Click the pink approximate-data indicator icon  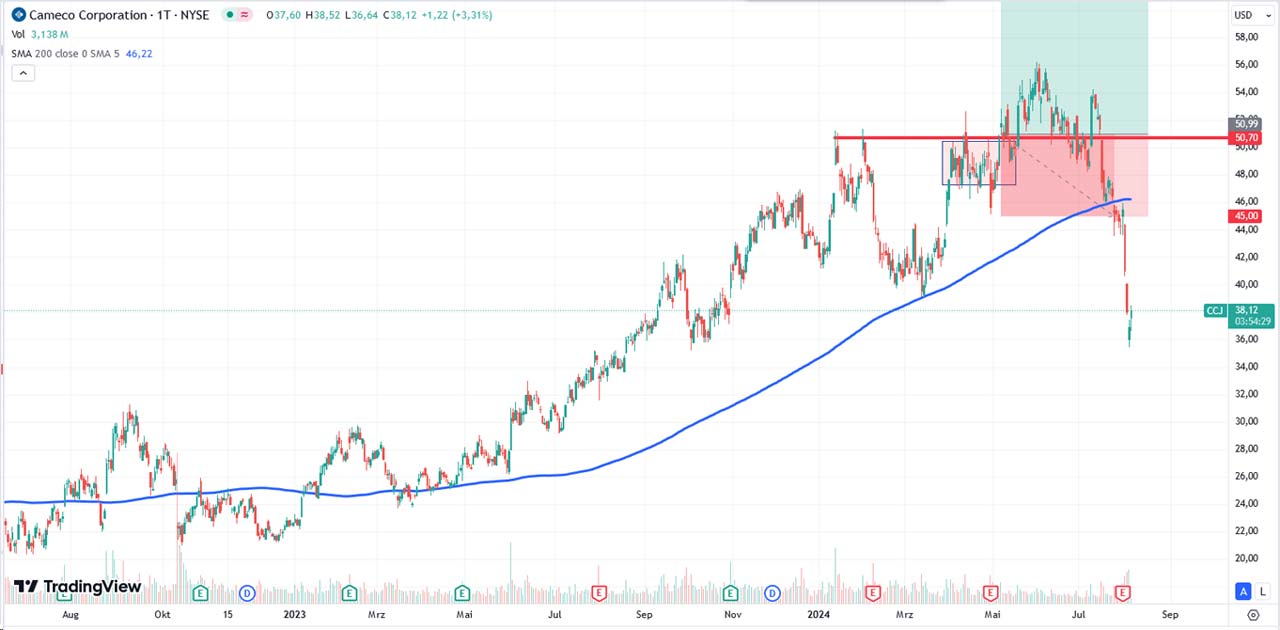[x=245, y=15]
